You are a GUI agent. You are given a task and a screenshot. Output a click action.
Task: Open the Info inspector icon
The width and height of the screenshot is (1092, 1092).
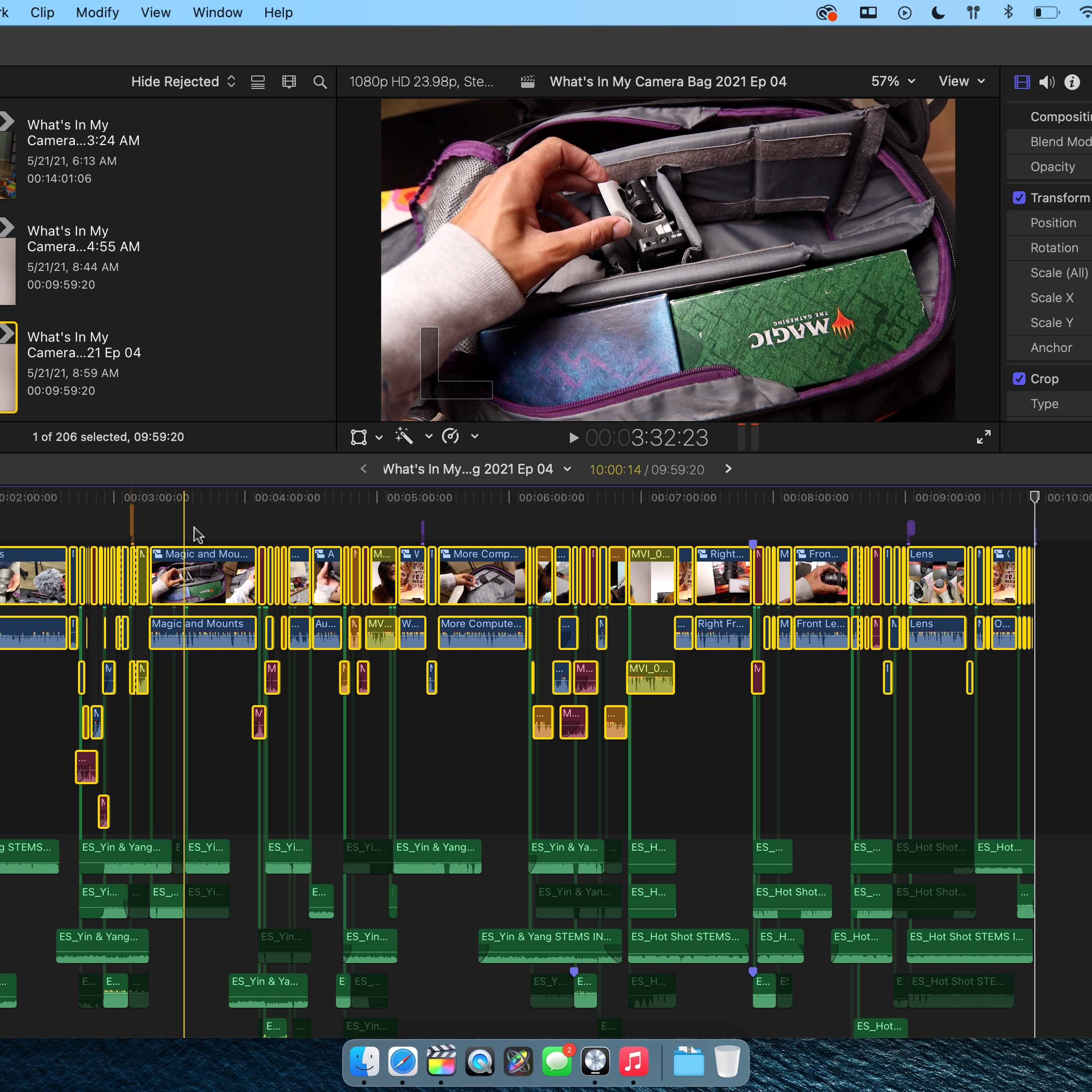click(1072, 82)
